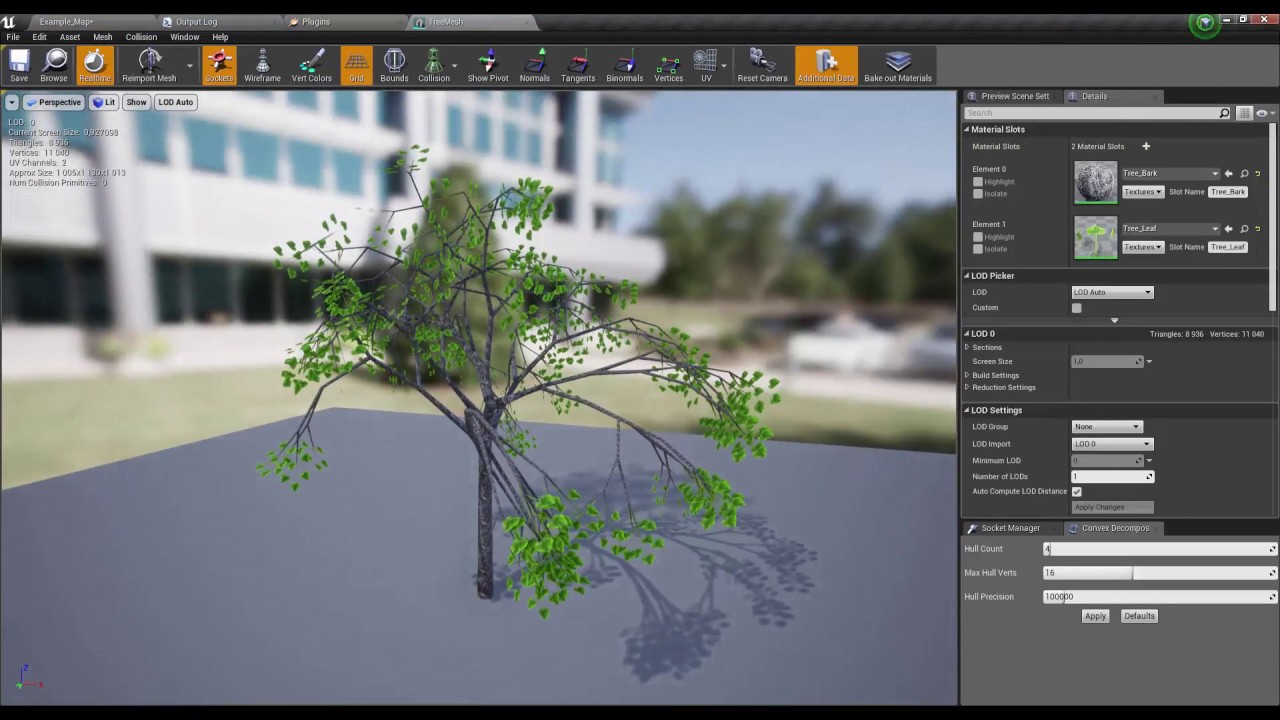1280x720 pixels.
Task: Reset Camera to default view
Action: [762, 66]
